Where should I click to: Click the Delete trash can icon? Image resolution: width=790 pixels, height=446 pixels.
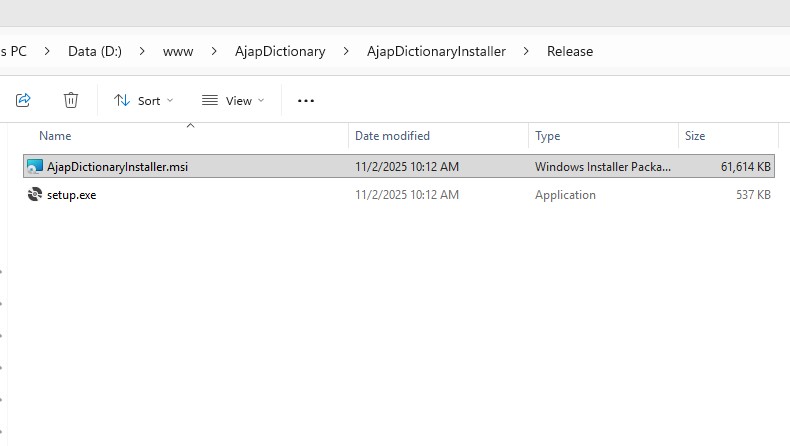coord(71,100)
